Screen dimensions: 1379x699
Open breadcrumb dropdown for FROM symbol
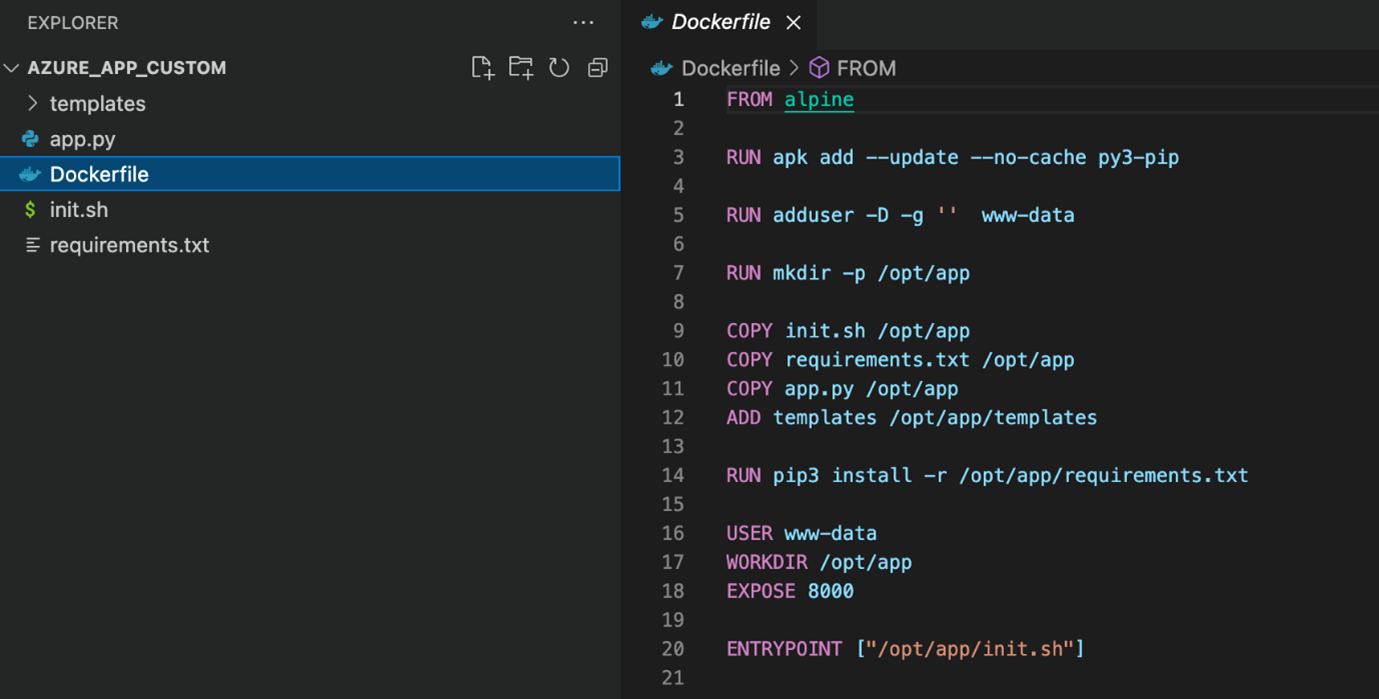click(x=865, y=68)
